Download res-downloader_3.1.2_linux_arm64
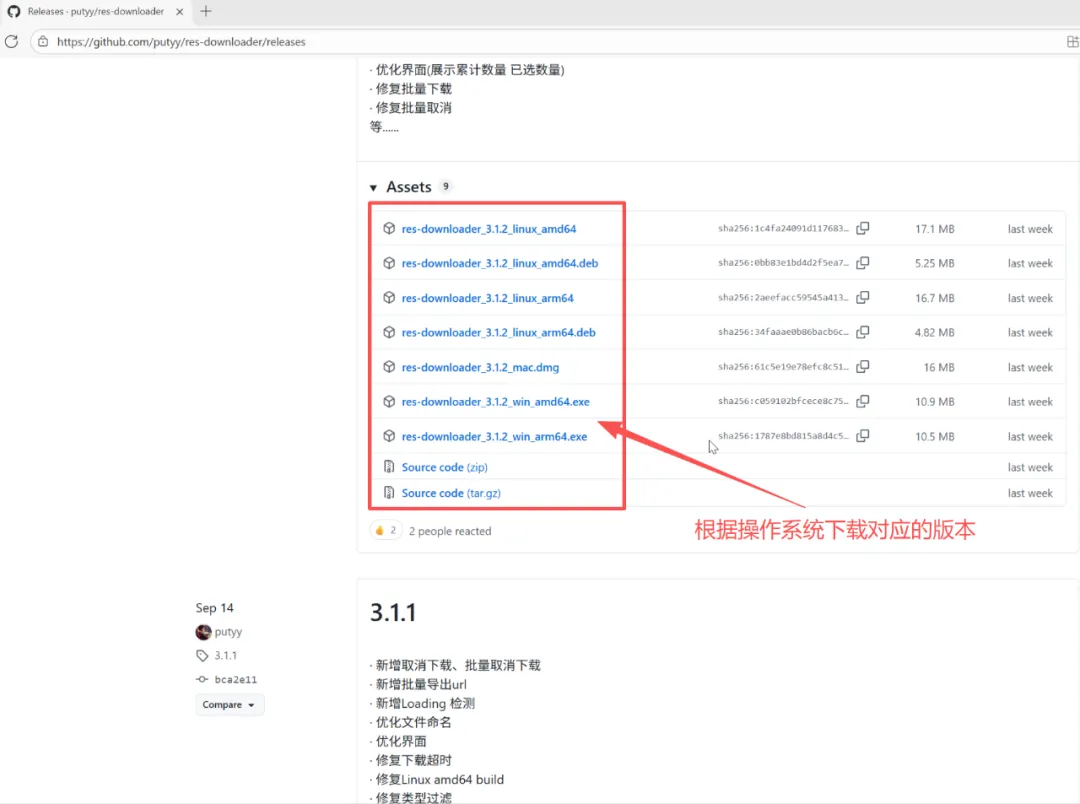The height and width of the screenshot is (804, 1080). pyautogui.click(x=488, y=298)
